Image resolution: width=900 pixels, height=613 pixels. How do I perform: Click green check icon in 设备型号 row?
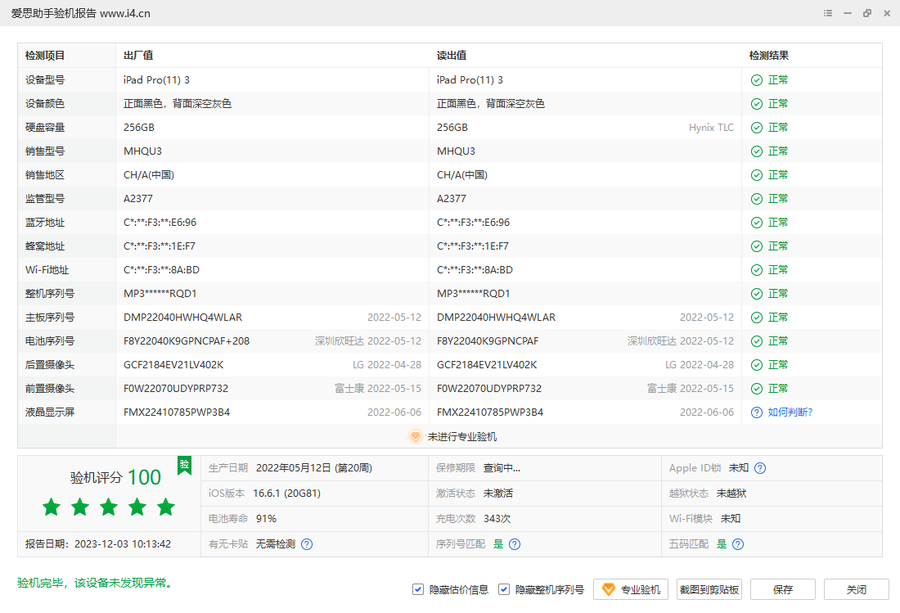coord(757,80)
